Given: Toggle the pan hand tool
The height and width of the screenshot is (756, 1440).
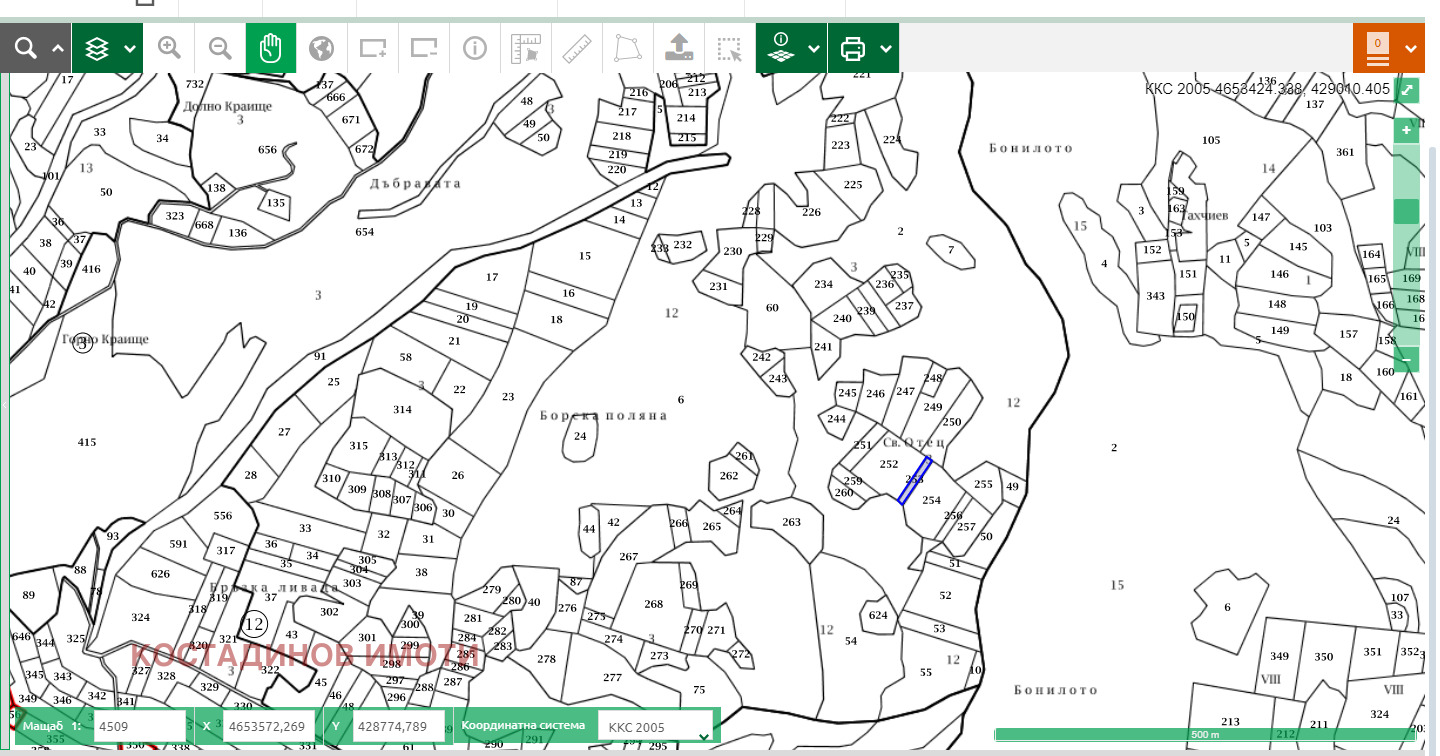Looking at the screenshot, I should (x=271, y=48).
